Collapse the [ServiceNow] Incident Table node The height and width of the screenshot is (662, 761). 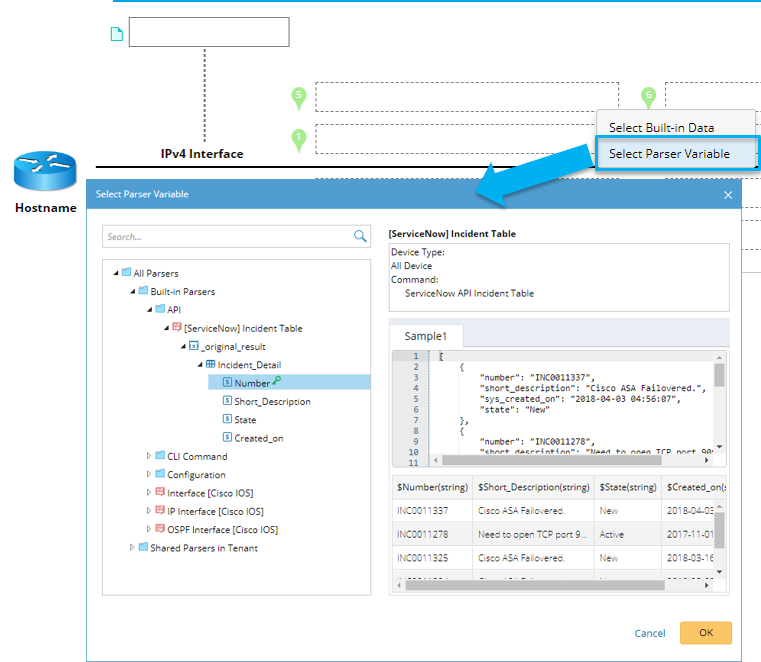(166, 328)
